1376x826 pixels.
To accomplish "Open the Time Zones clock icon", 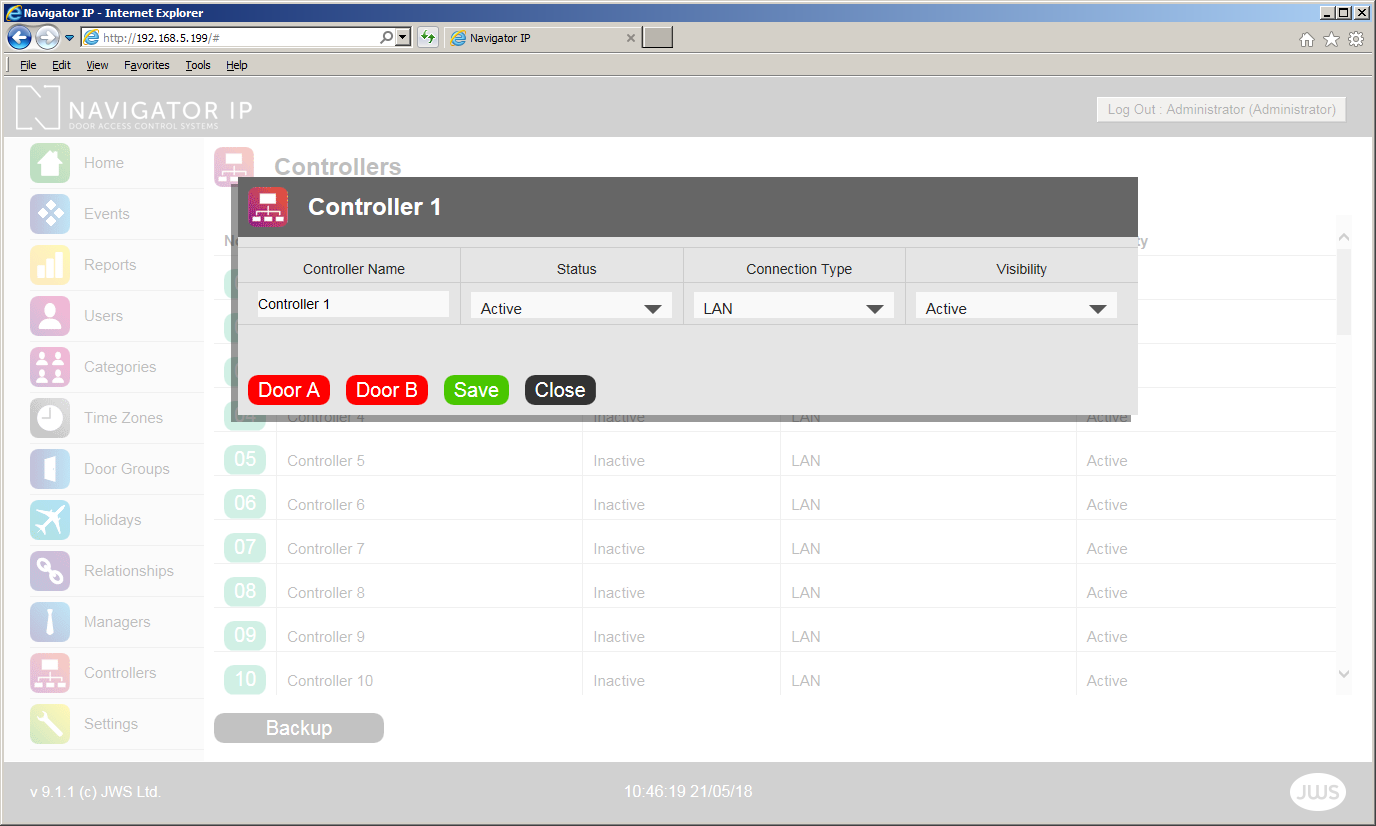I will 50,418.
